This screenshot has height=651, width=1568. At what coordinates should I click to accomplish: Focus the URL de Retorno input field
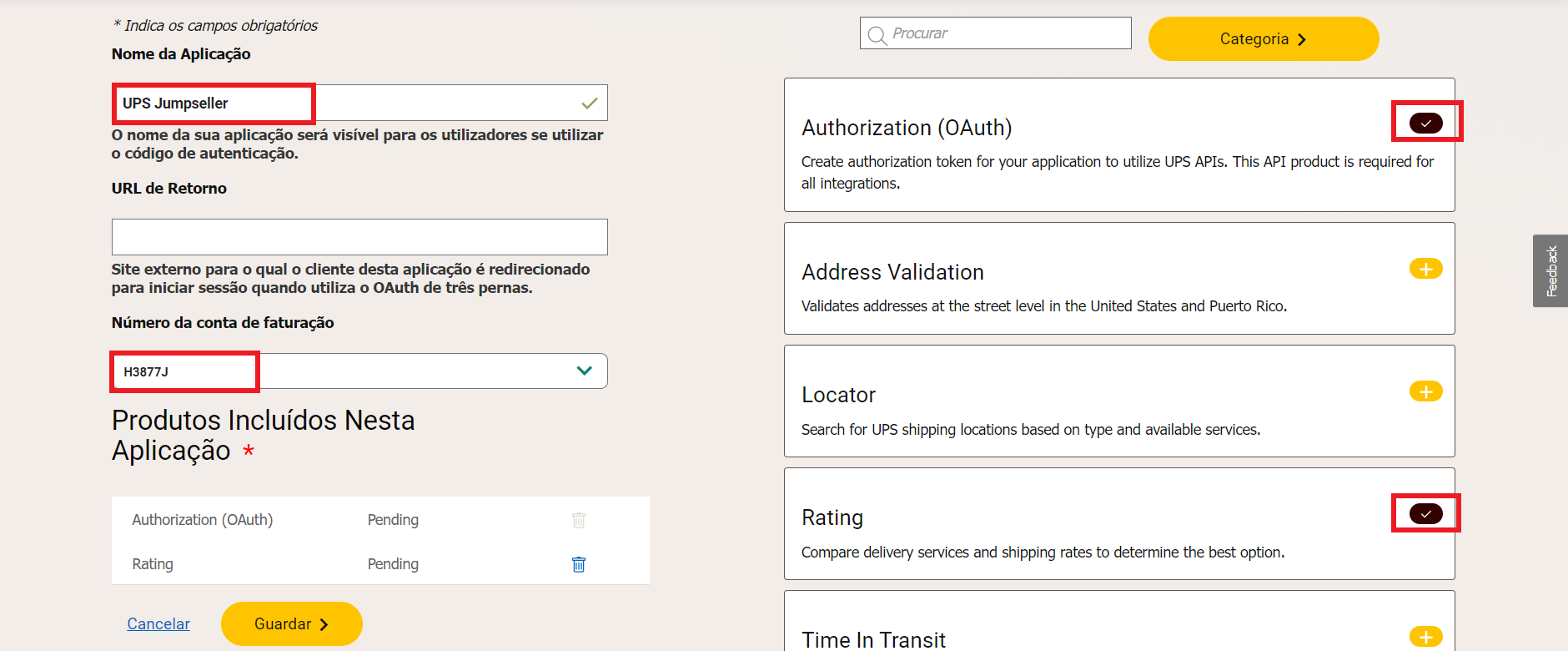(359, 237)
